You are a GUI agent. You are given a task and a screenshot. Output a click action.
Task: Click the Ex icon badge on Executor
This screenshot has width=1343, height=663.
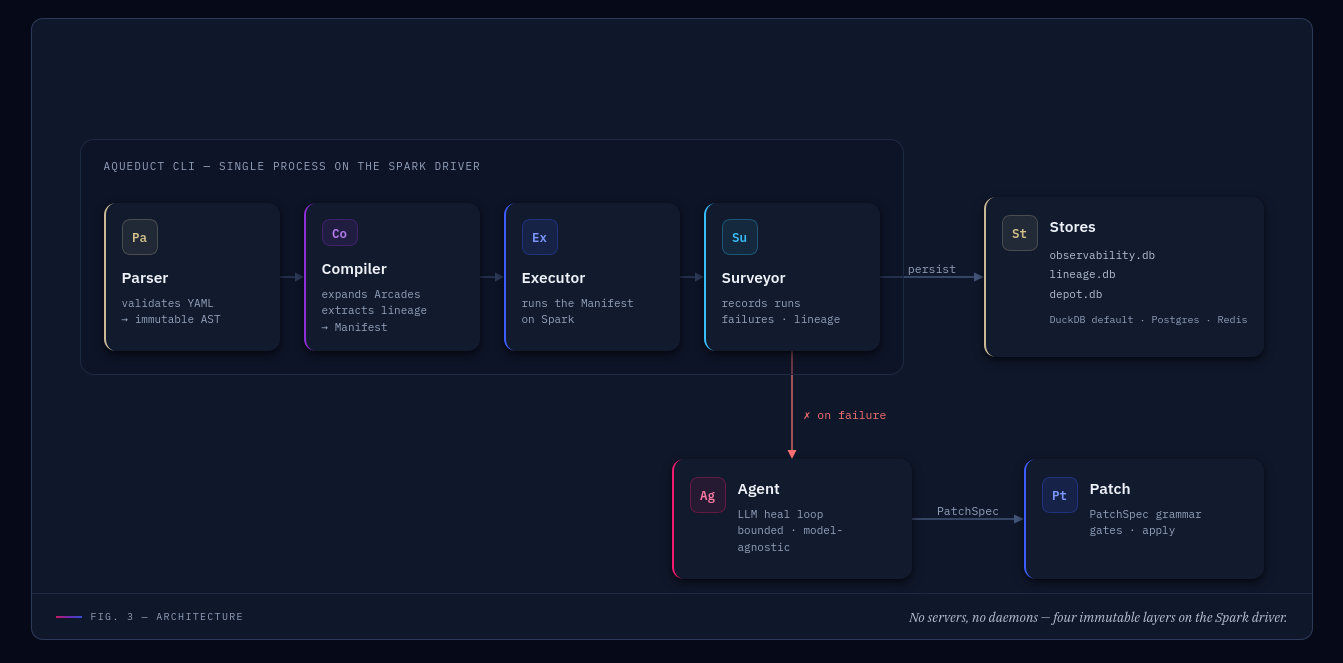(x=540, y=237)
